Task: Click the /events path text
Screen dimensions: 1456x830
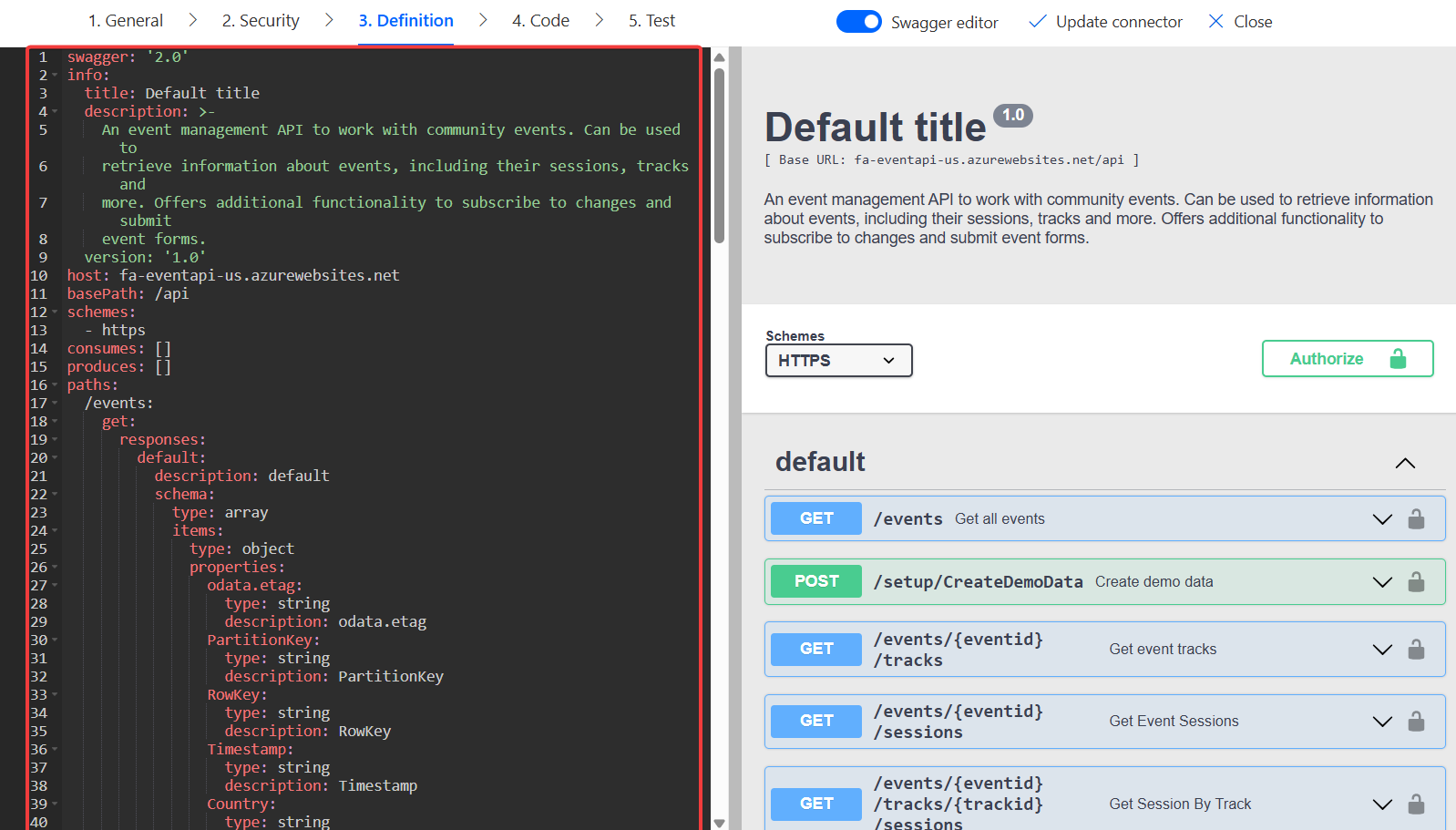Action: pyautogui.click(x=908, y=519)
